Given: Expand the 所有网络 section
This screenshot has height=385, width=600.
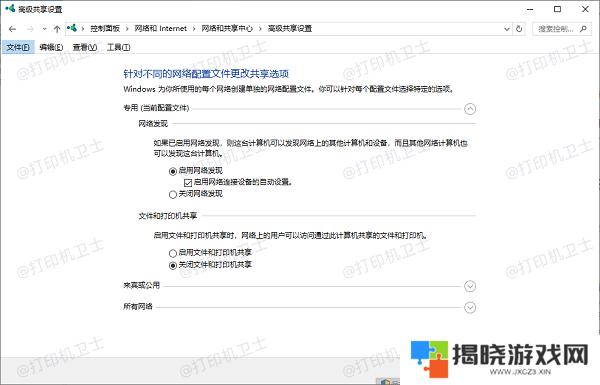Looking at the screenshot, I should (x=470, y=307).
